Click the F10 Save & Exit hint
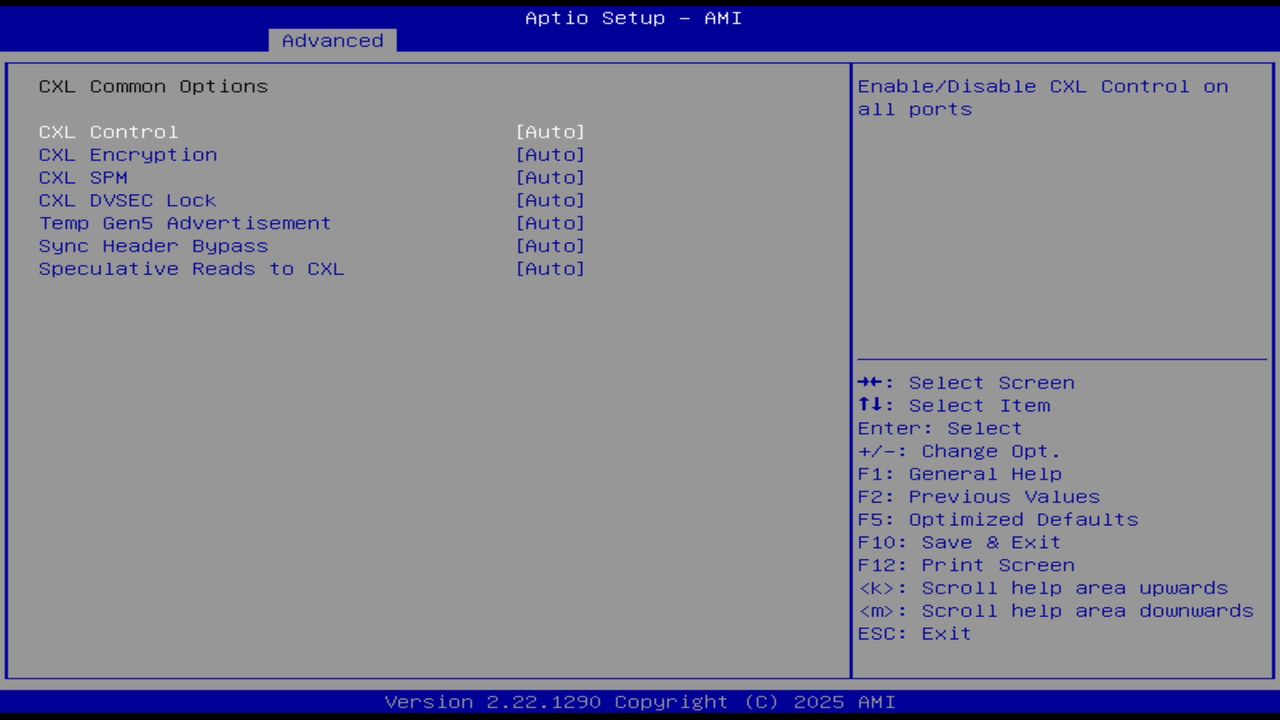Screen dimensions: 1280x720 click(958, 541)
